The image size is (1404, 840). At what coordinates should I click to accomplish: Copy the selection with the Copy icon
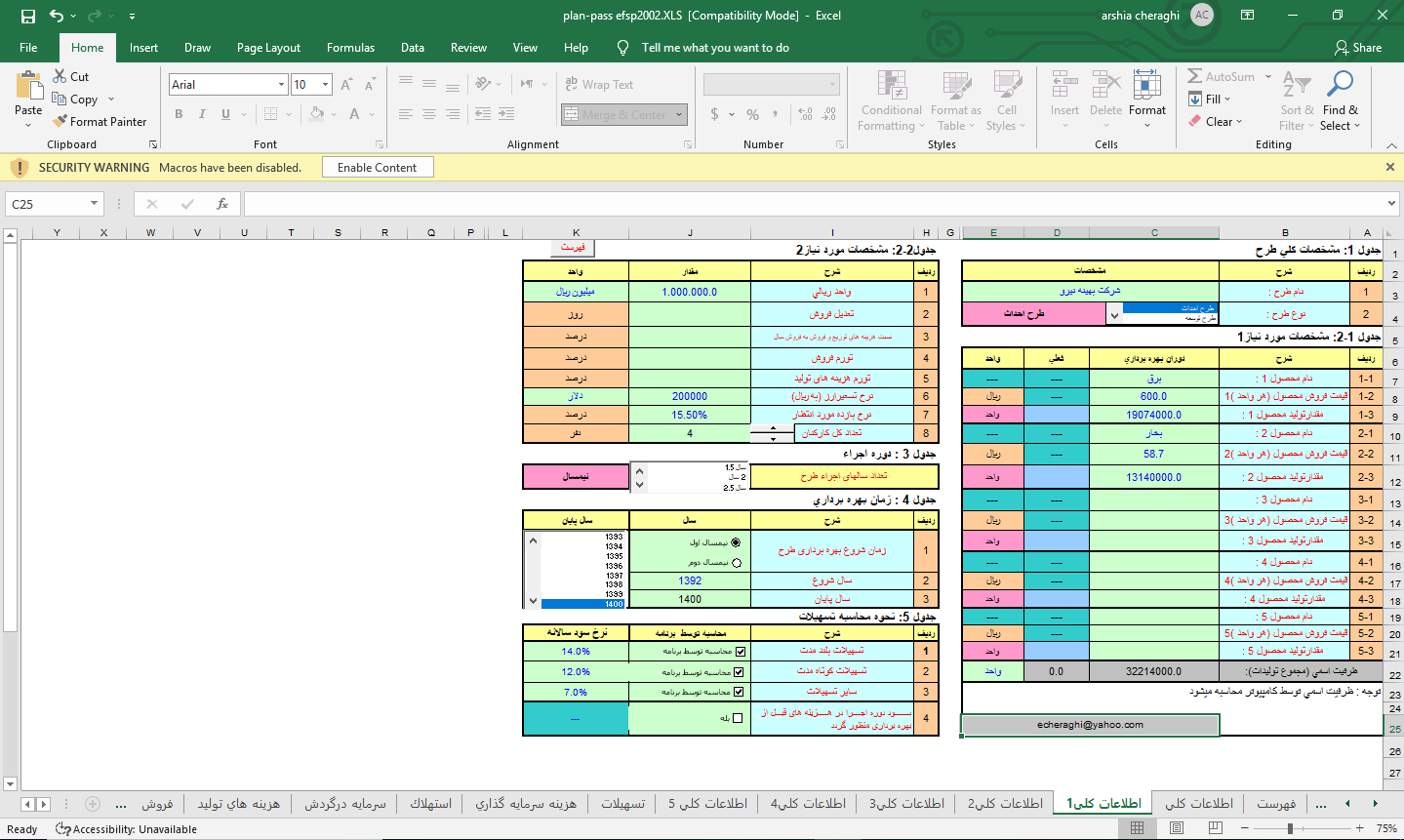coord(60,99)
